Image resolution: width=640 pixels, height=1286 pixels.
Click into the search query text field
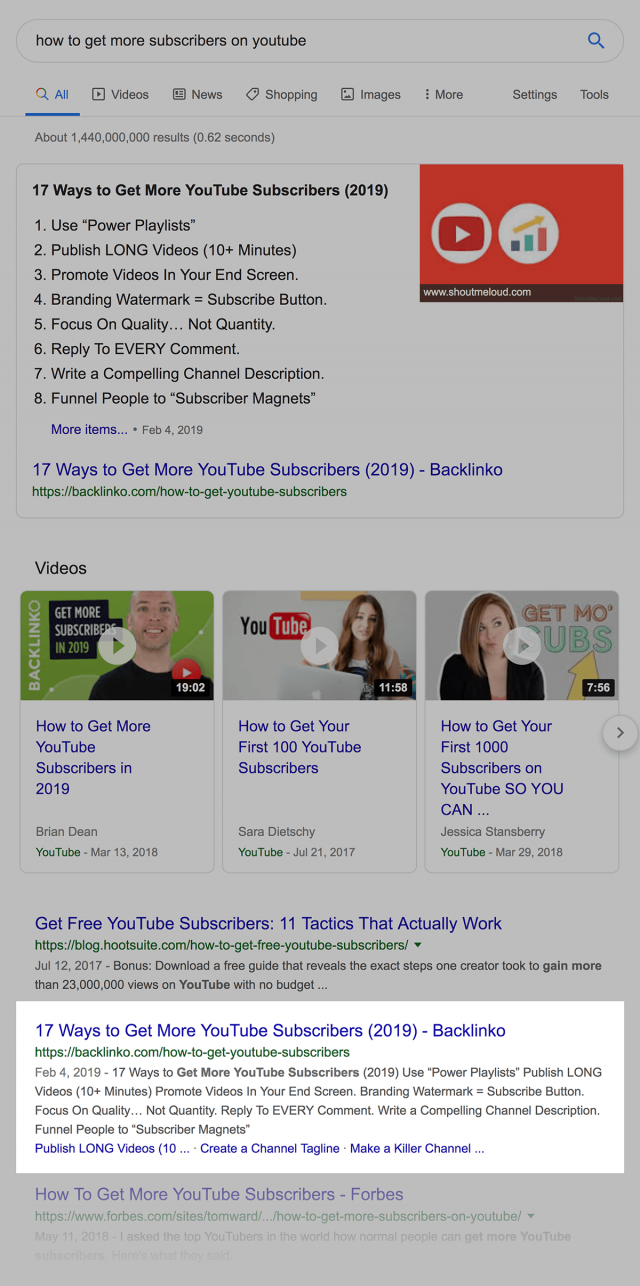pos(300,41)
